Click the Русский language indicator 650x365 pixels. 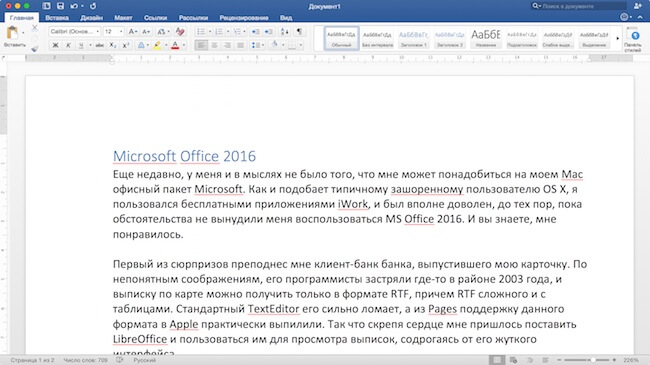point(144,360)
